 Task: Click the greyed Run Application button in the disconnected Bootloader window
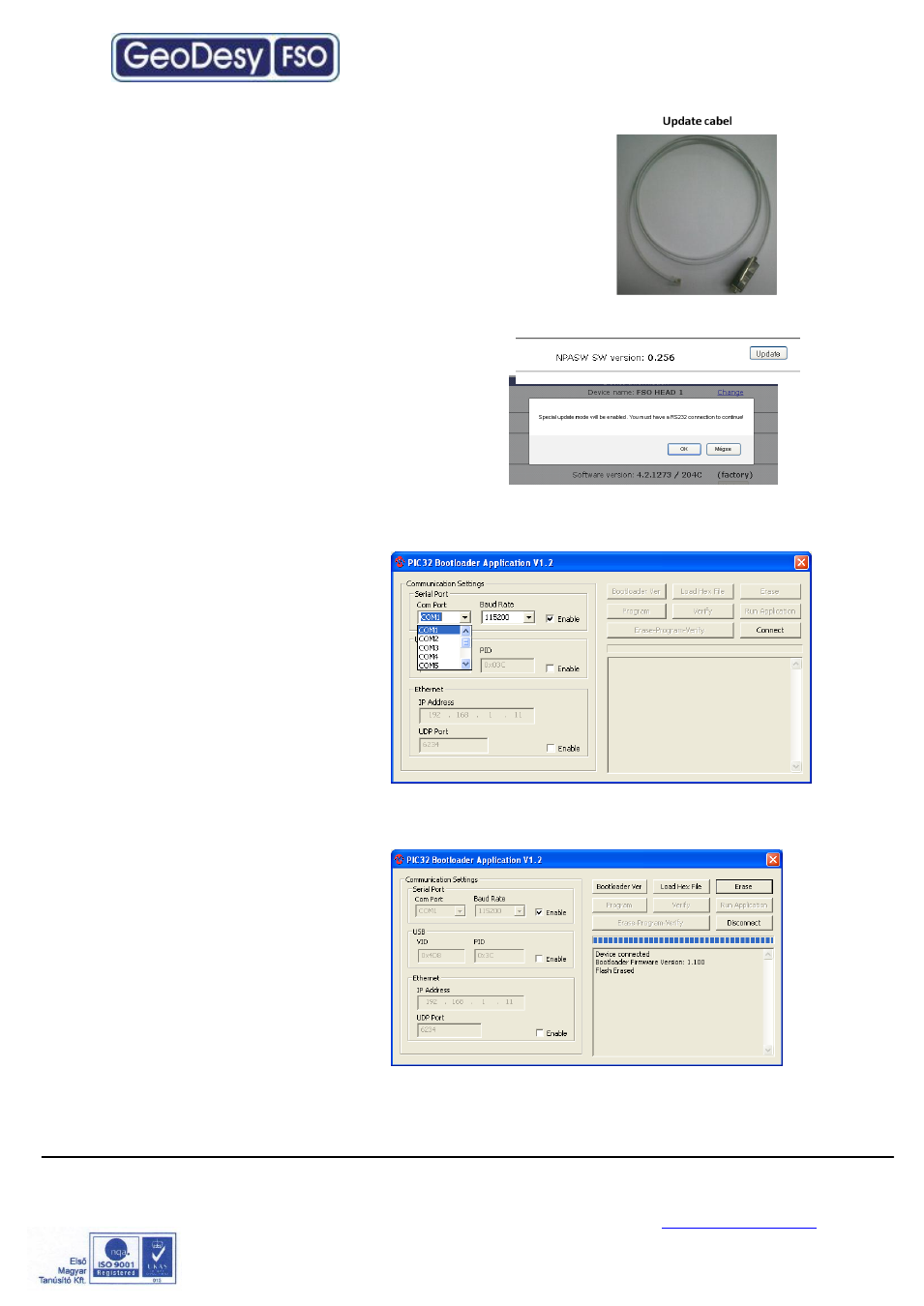pos(770,610)
